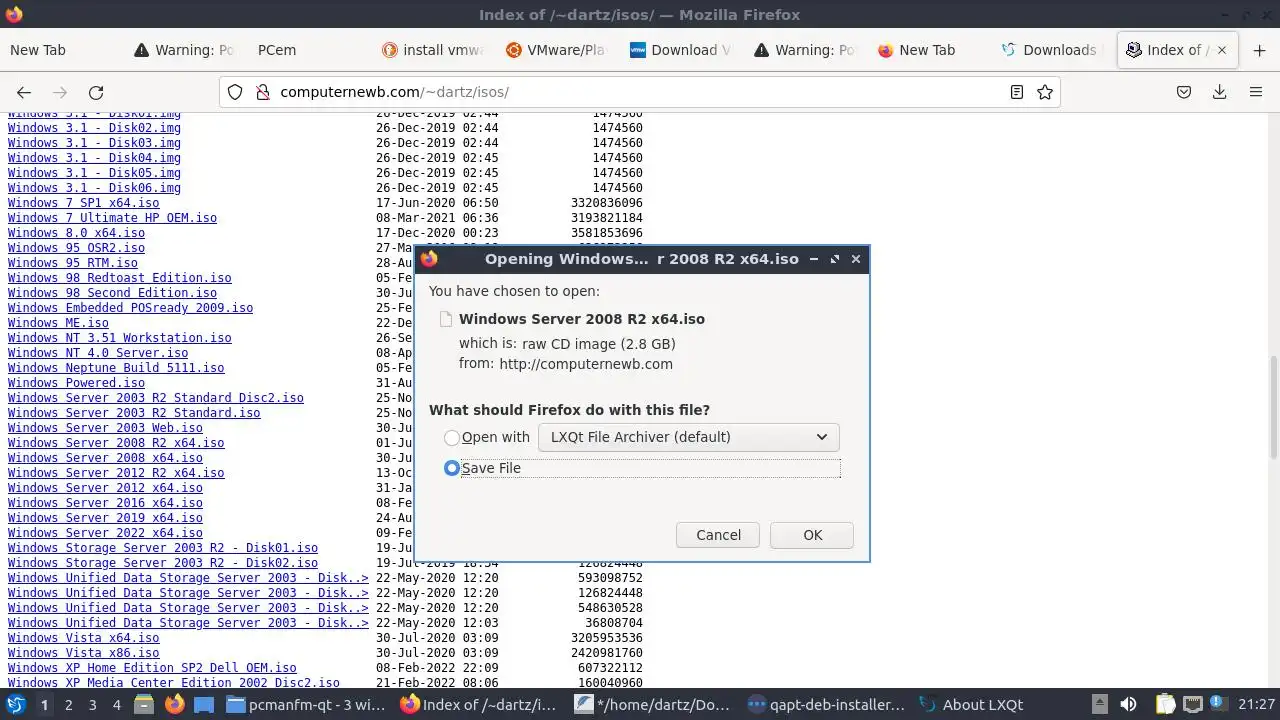This screenshot has height=720, width=1280.
Task: Switch to the VMware/Pla tab
Action: (x=557, y=50)
